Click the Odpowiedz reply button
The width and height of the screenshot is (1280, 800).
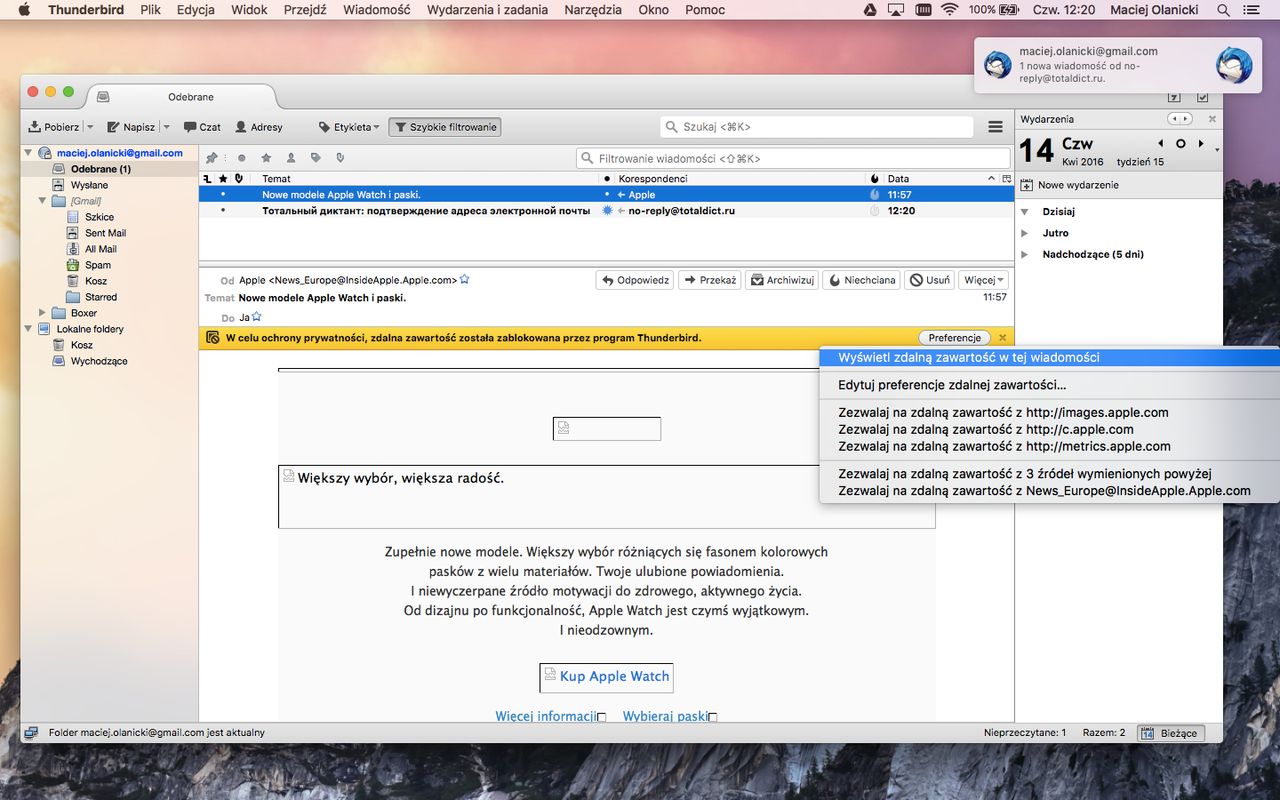point(635,280)
